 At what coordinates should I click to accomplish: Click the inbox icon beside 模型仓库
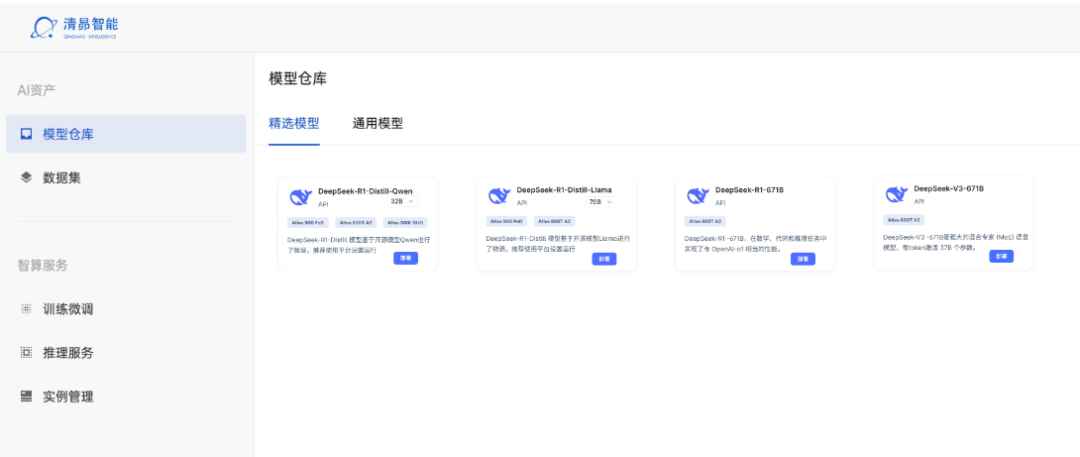[x=26, y=134]
